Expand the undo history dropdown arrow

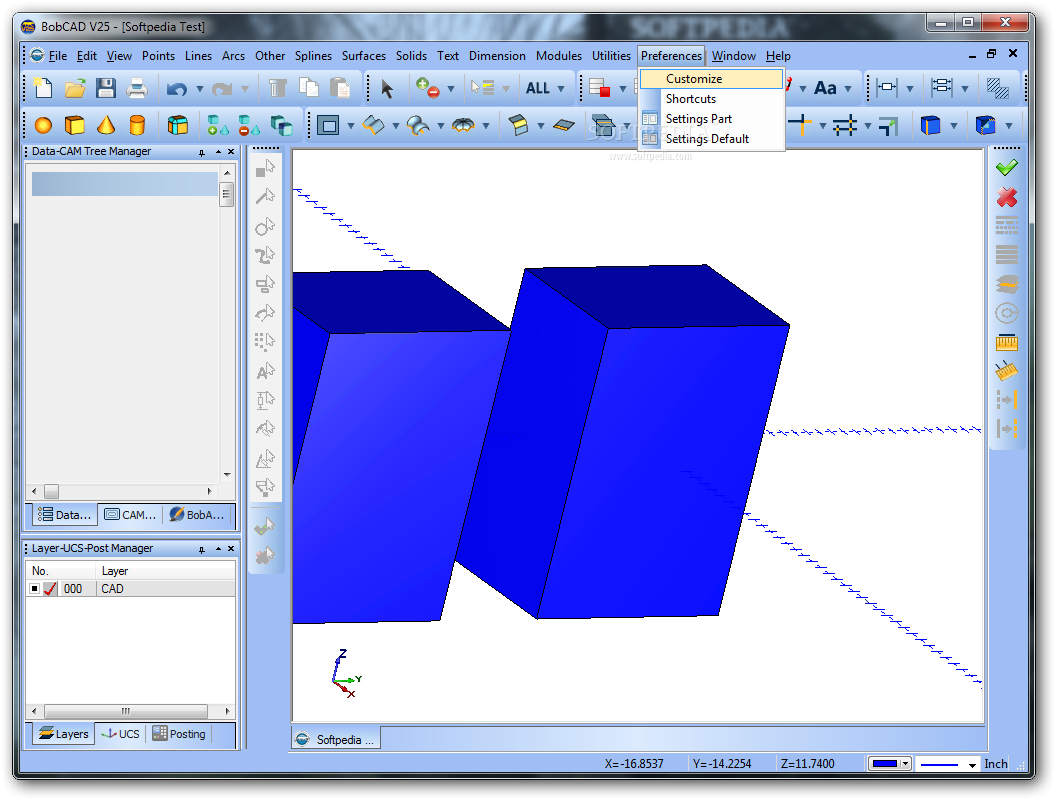pyautogui.click(x=199, y=89)
